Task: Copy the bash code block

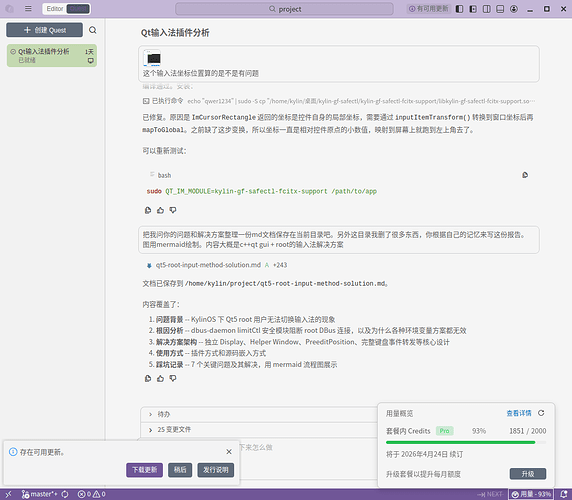Action: pyautogui.click(x=525, y=175)
